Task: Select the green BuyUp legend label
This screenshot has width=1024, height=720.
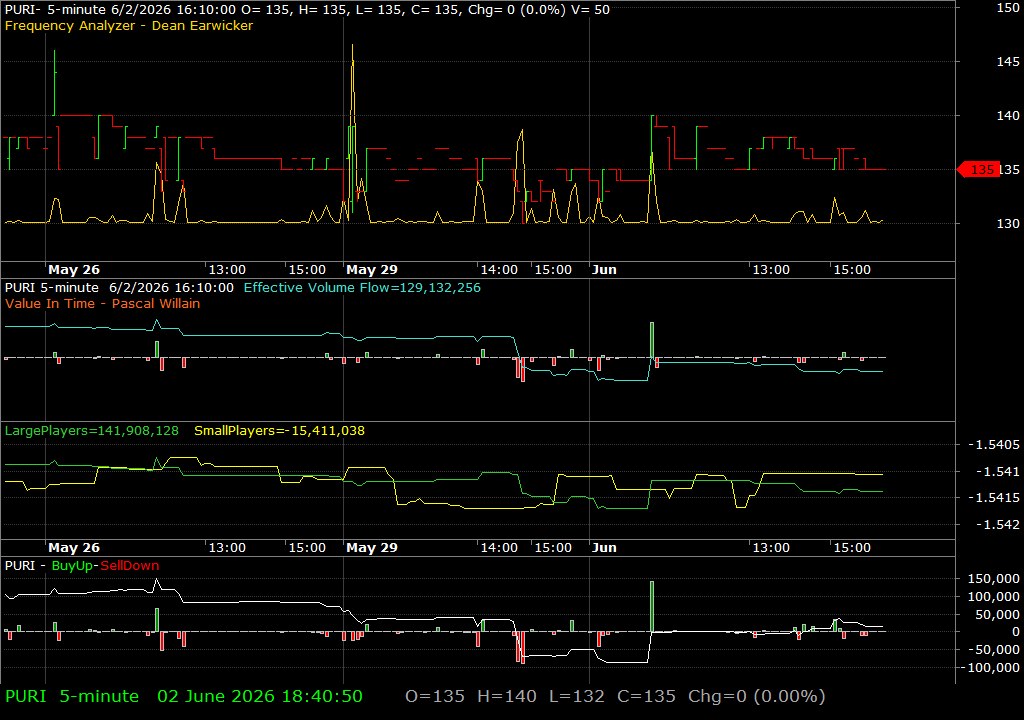Action: [x=72, y=565]
